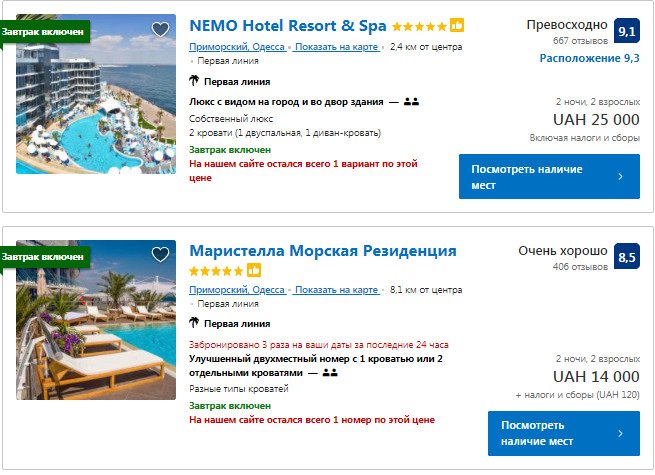Screen dimensions: 655x475
Task: Click thumbs-up badge next to NEMO stars
Action: [457, 26]
